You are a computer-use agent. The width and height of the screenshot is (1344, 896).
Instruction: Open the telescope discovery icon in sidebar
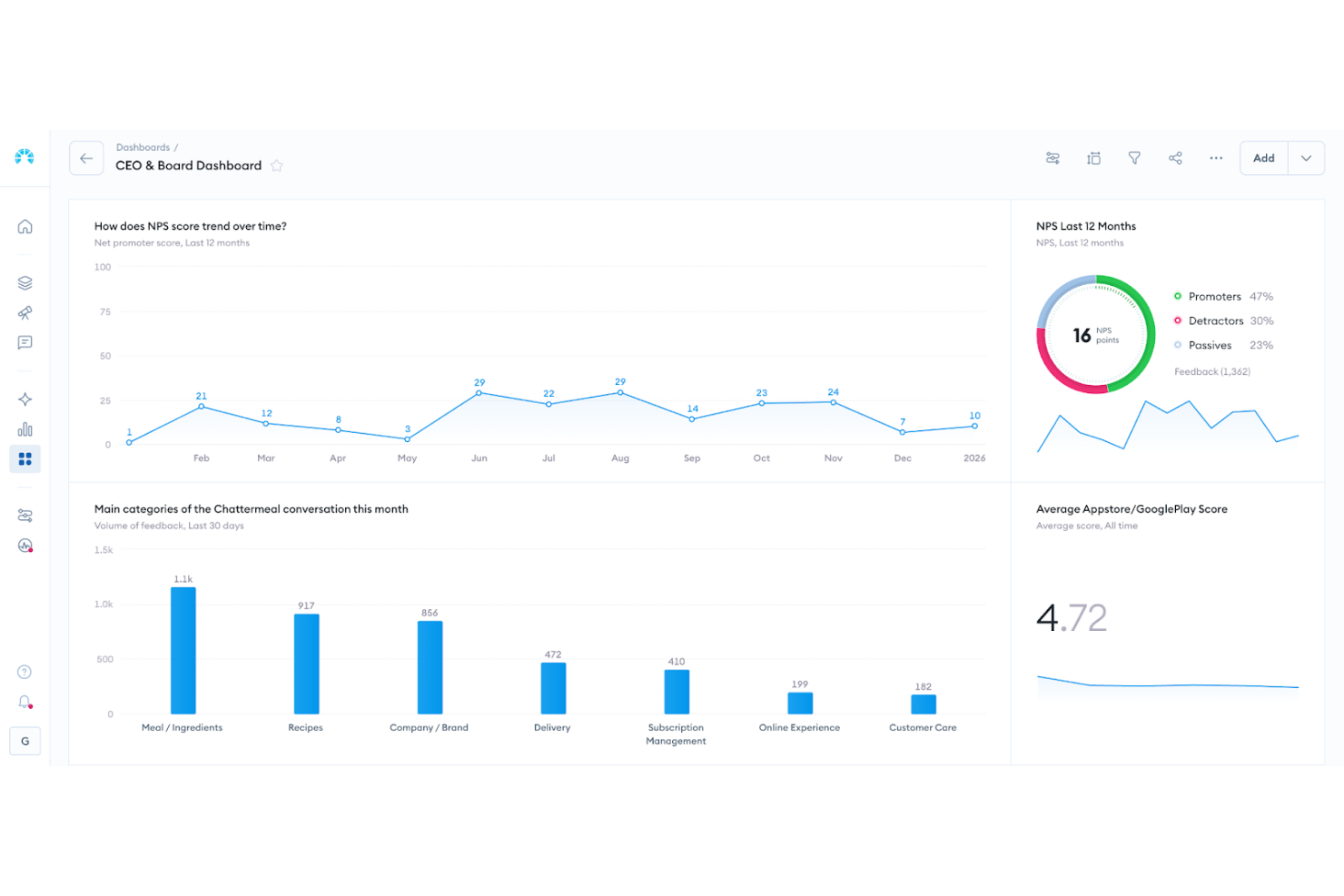point(25,312)
